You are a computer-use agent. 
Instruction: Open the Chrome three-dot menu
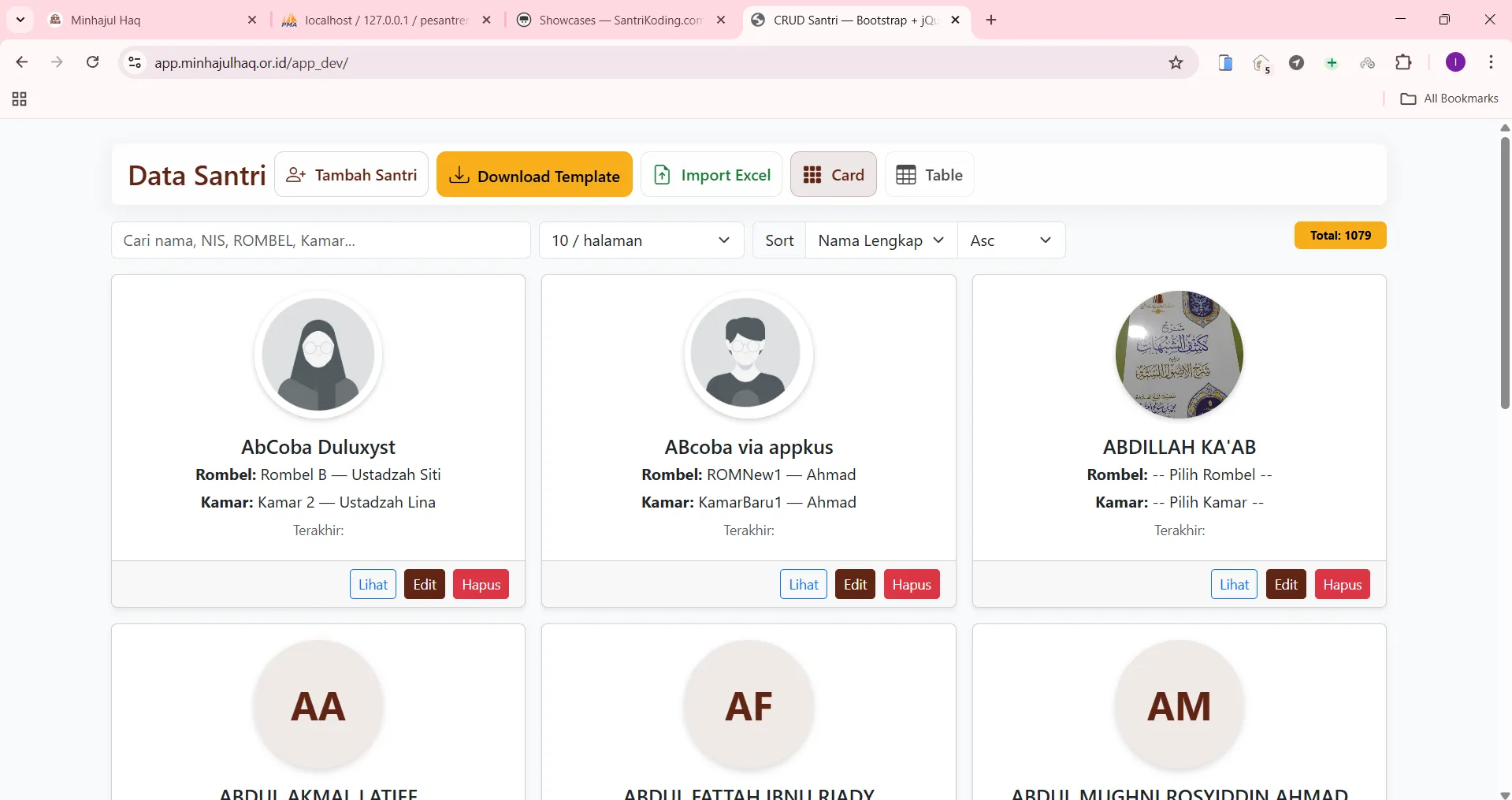click(x=1491, y=62)
